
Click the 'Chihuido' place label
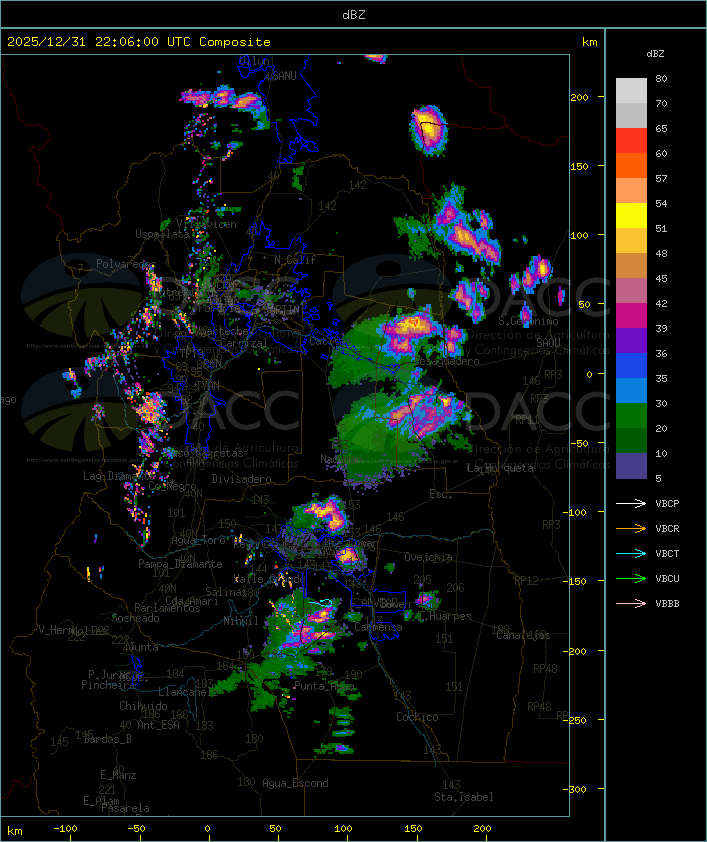coord(143,706)
